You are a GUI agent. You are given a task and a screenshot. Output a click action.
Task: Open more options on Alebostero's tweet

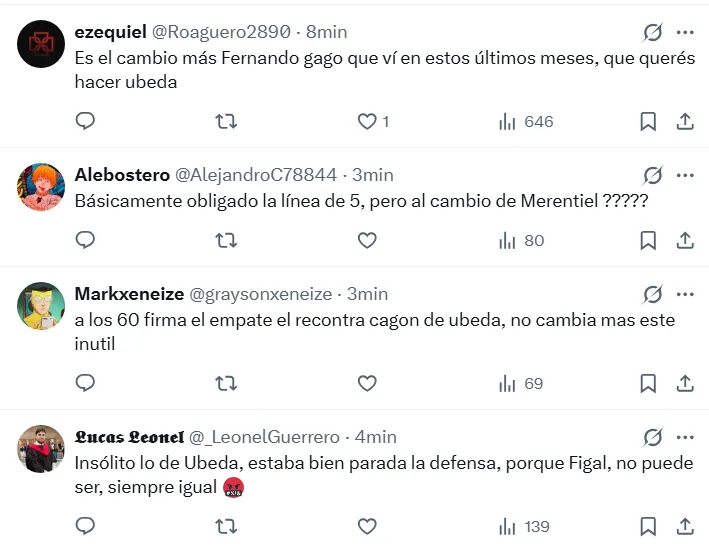[x=685, y=175]
